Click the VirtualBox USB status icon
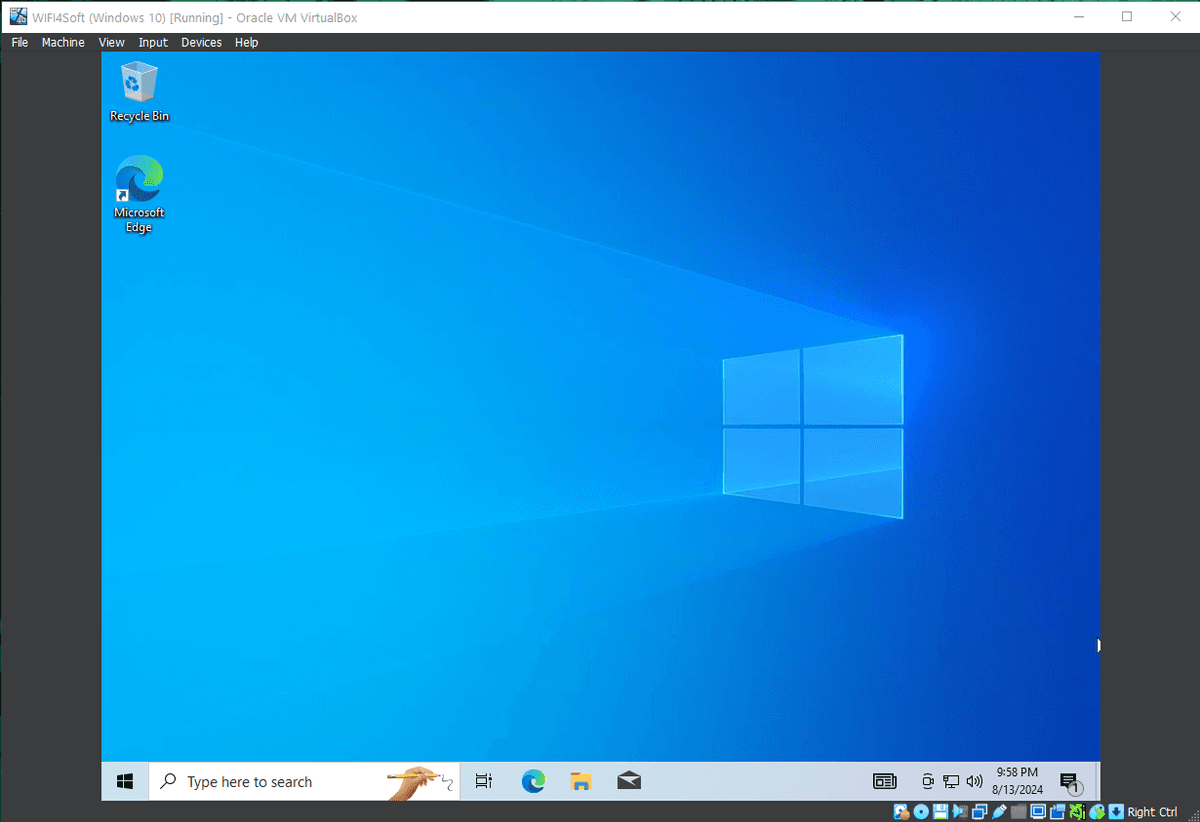1200x822 pixels. tap(999, 812)
